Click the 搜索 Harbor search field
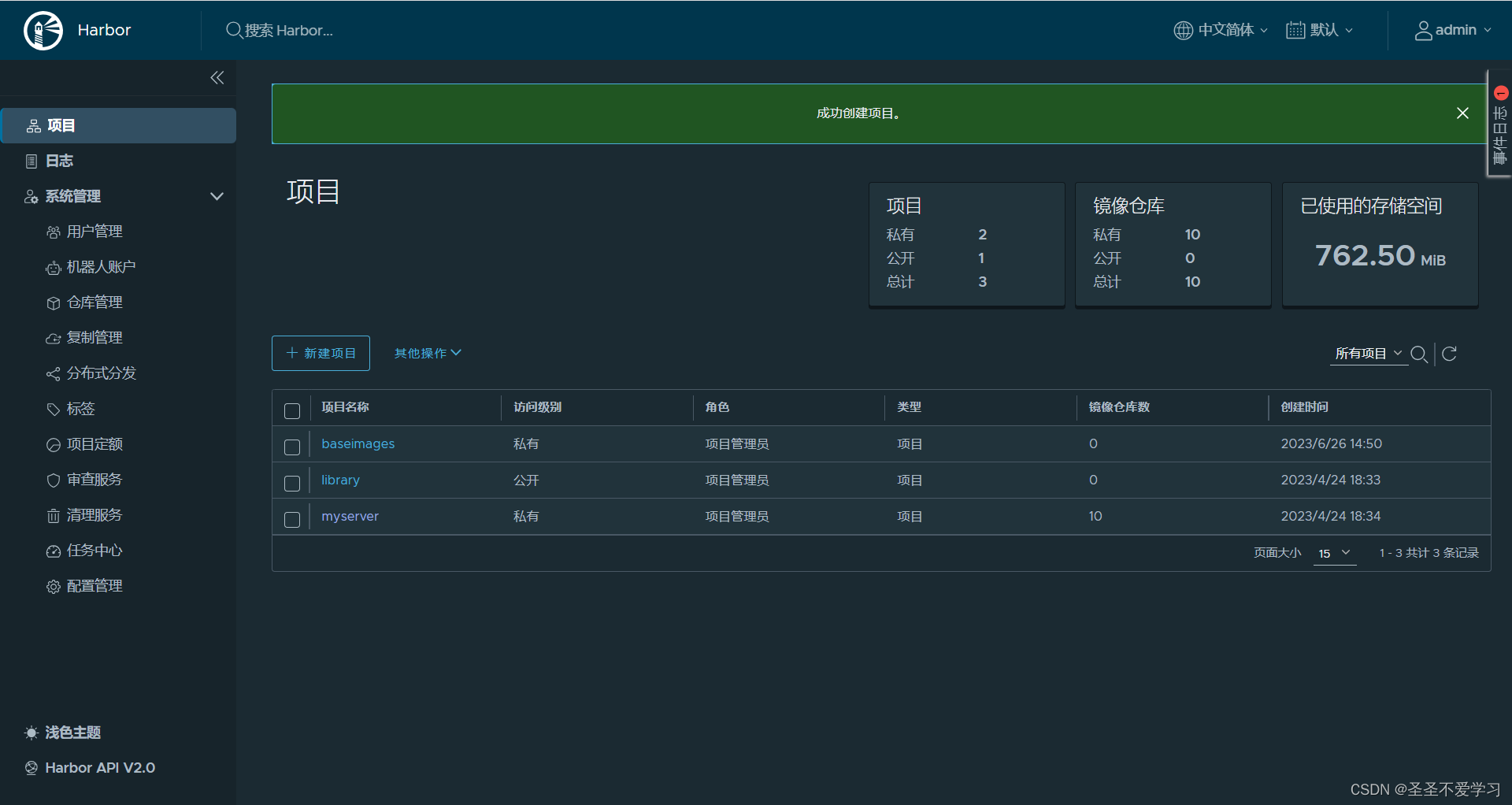Image resolution: width=1512 pixels, height=805 pixels. 288,31
